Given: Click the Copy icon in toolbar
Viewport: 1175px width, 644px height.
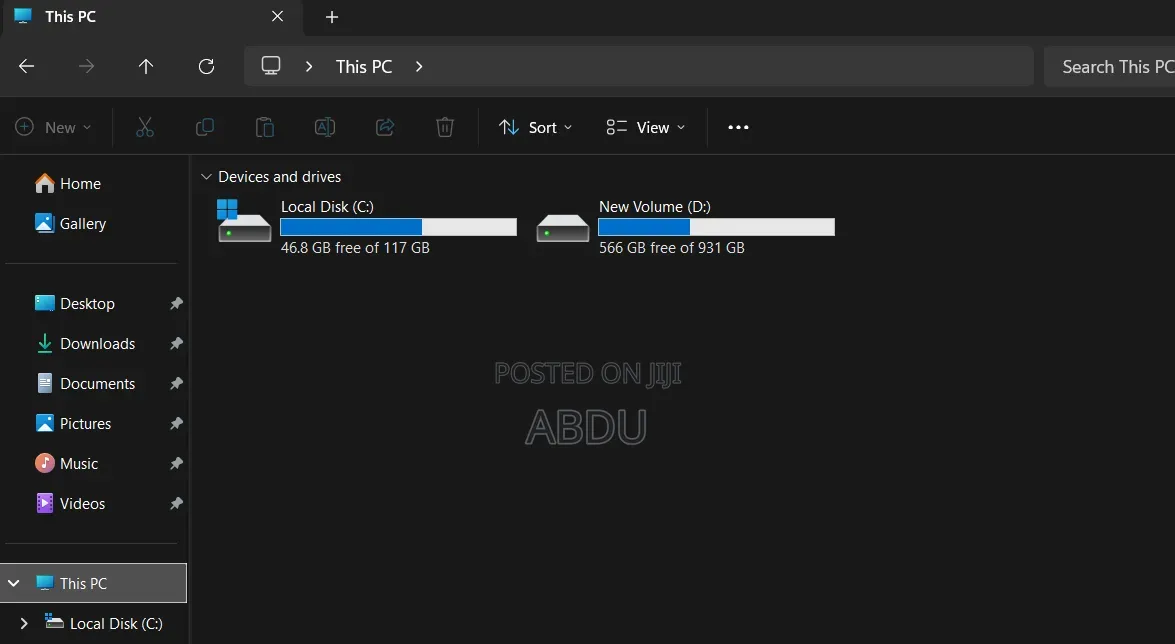Looking at the screenshot, I should (x=205, y=127).
